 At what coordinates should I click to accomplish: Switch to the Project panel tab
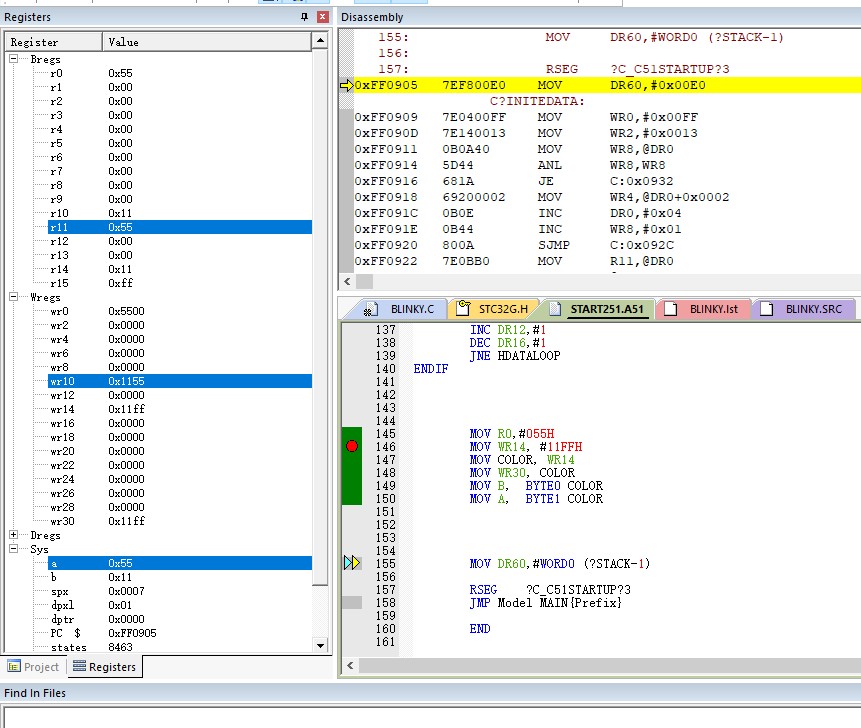click(33, 667)
